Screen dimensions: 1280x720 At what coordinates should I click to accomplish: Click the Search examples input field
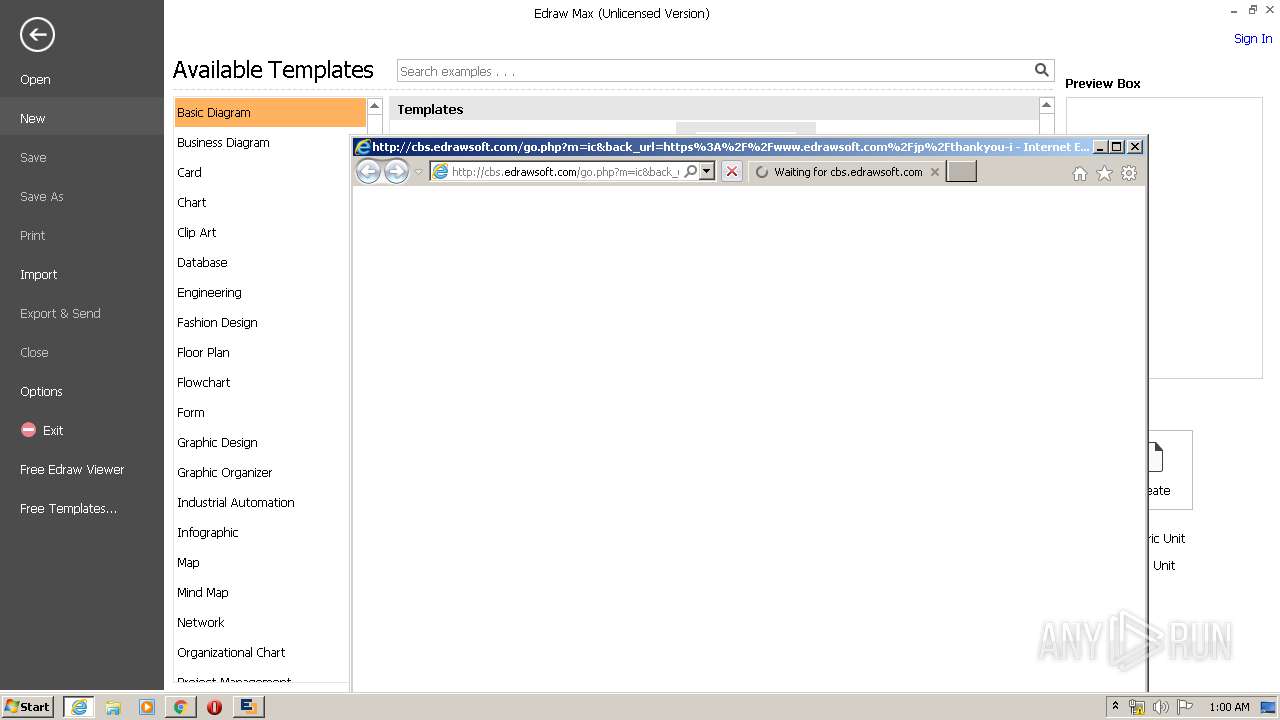(x=715, y=71)
